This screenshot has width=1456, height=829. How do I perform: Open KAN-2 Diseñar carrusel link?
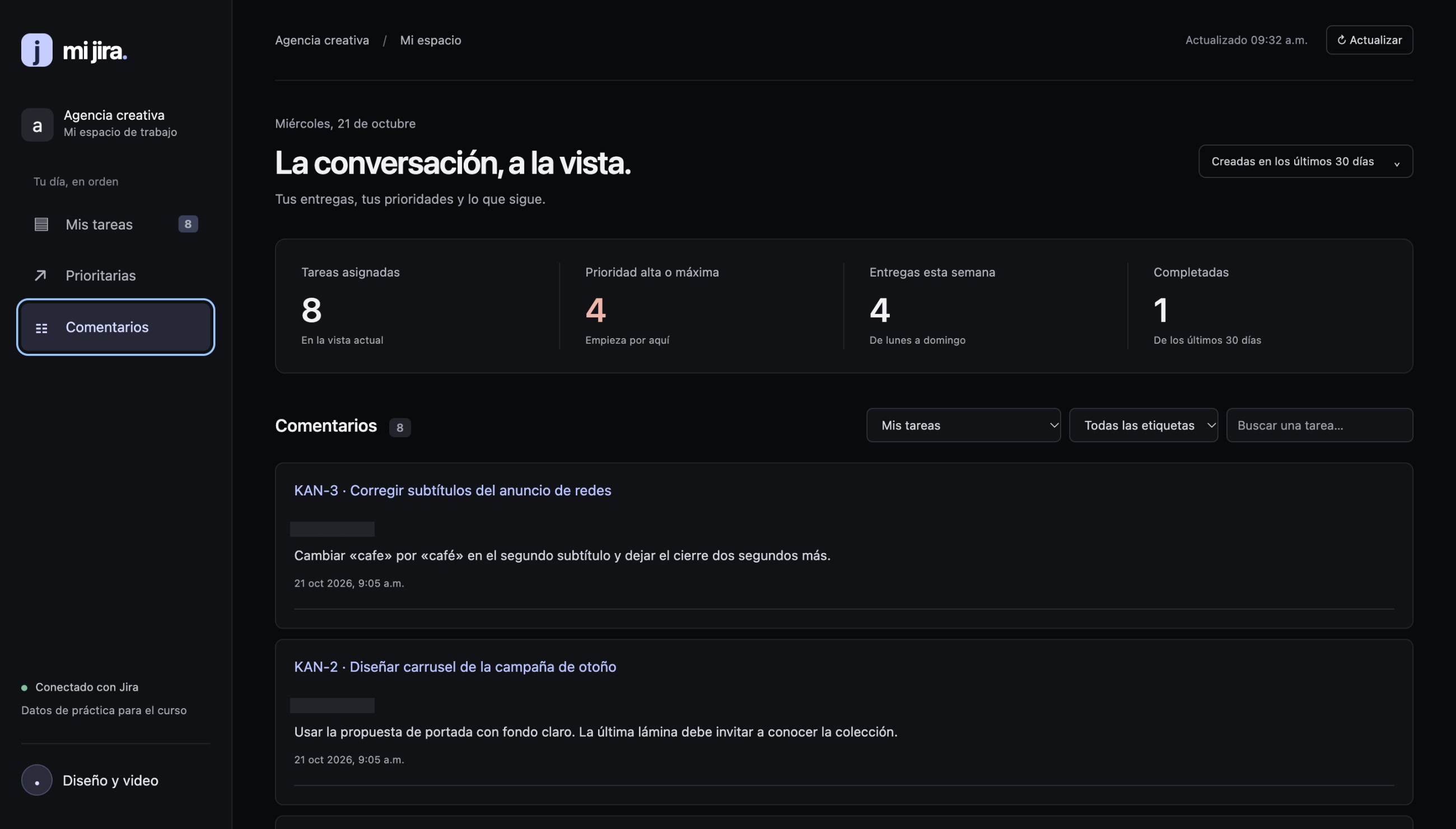pyautogui.click(x=455, y=667)
